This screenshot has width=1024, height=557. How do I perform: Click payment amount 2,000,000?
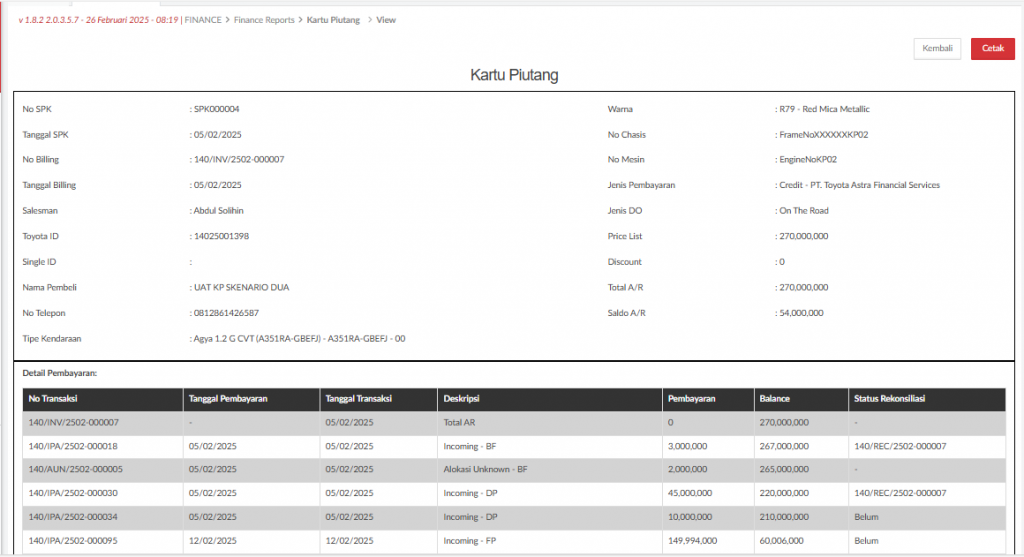pos(687,469)
